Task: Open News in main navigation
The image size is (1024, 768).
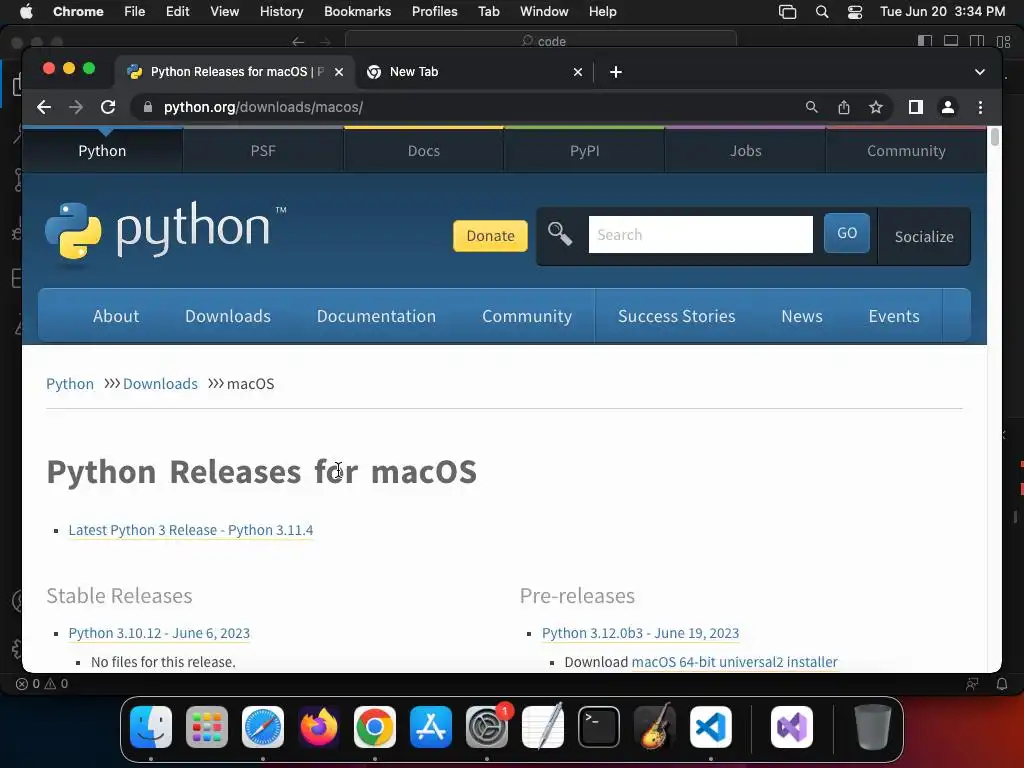Action: pyautogui.click(x=802, y=316)
